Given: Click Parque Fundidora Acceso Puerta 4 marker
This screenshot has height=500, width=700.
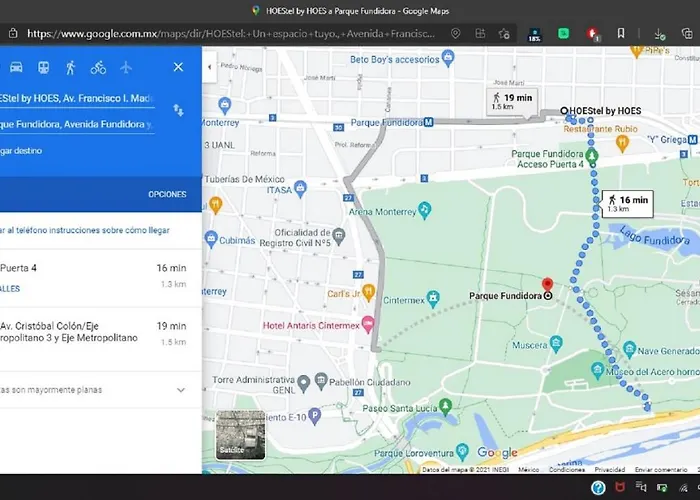Looking at the screenshot, I should pos(592,157).
